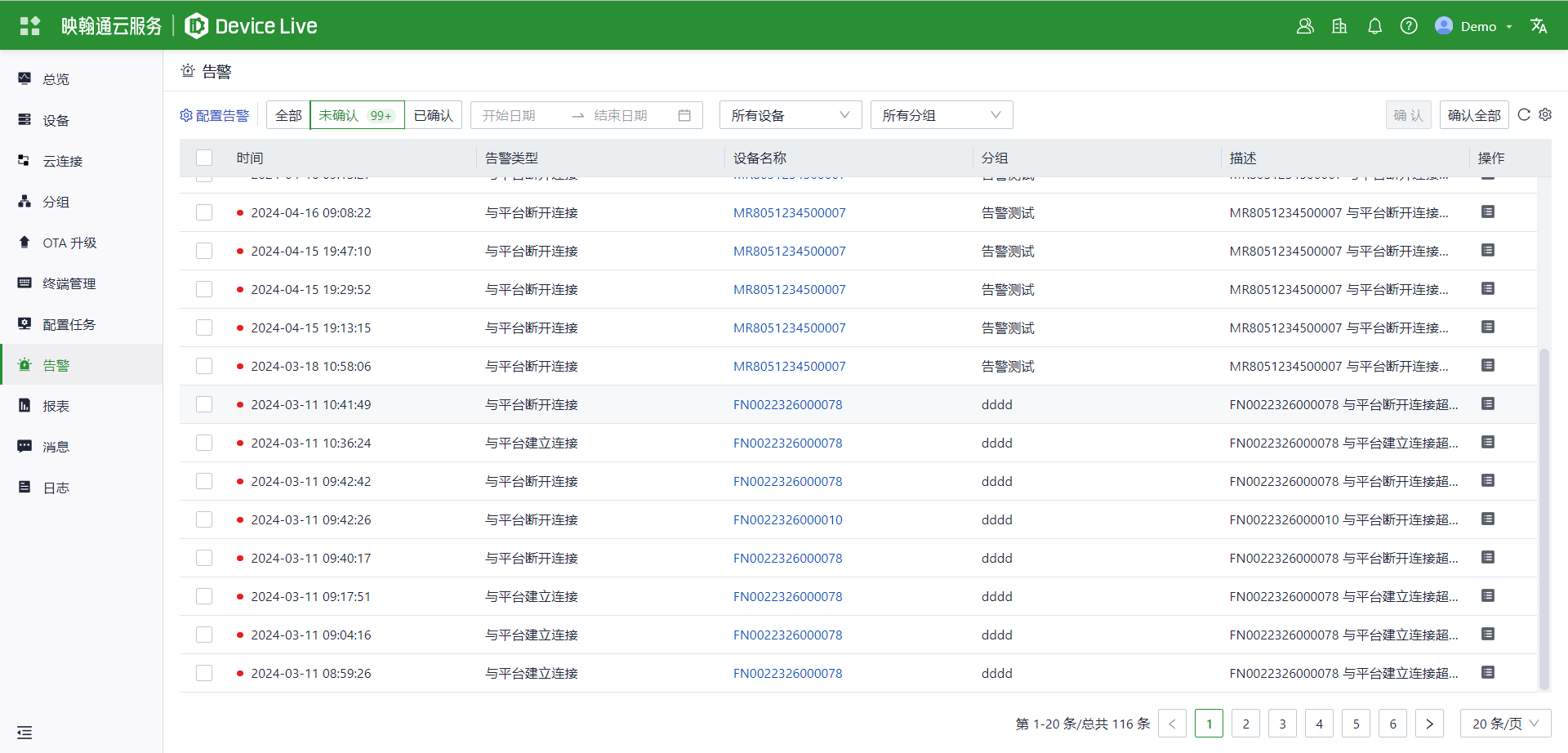Expand the 所有设备 device dropdown
The image size is (1568, 753).
coord(791,115)
